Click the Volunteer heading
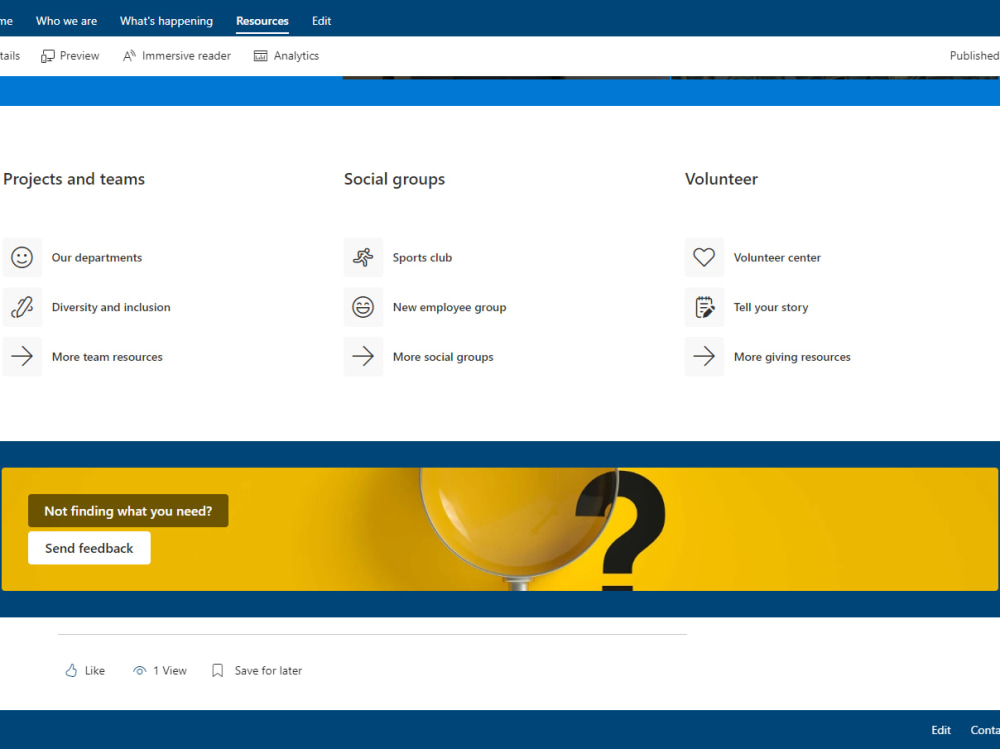The image size is (1000, 749). [x=721, y=179]
